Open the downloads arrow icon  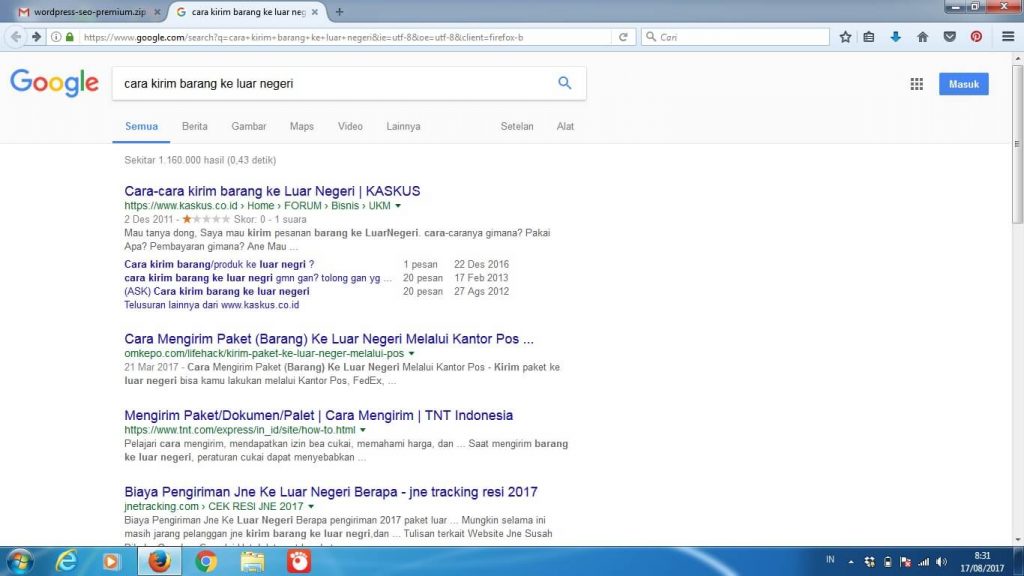click(x=895, y=37)
